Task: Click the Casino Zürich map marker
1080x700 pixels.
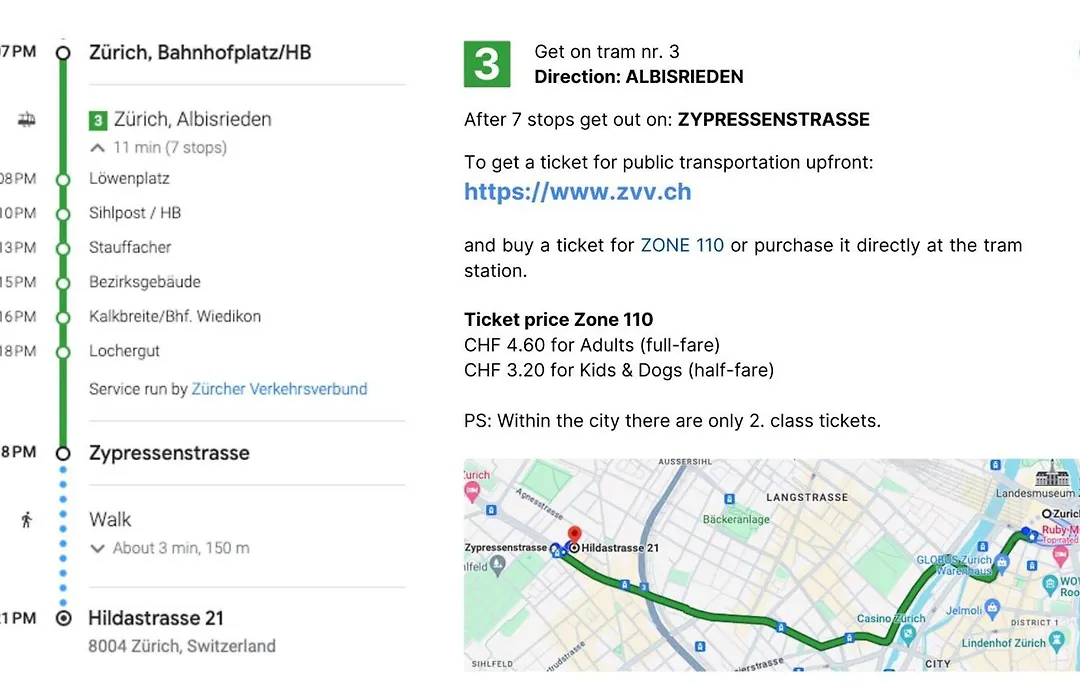Action: 908,635
